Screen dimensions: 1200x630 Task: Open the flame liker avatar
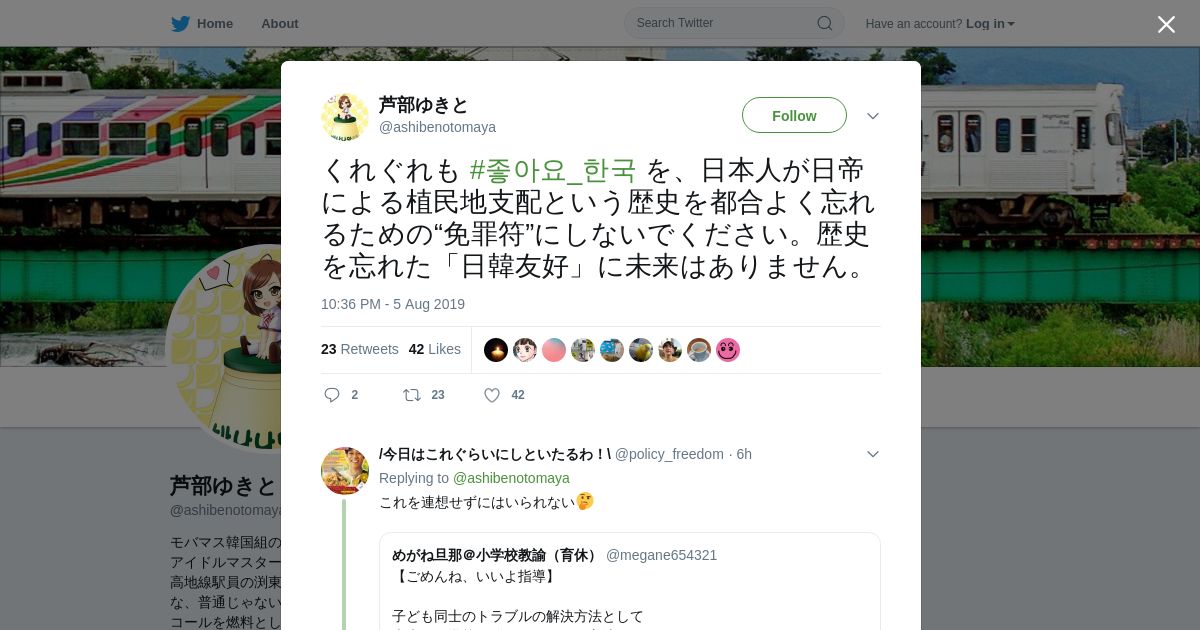coord(496,350)
